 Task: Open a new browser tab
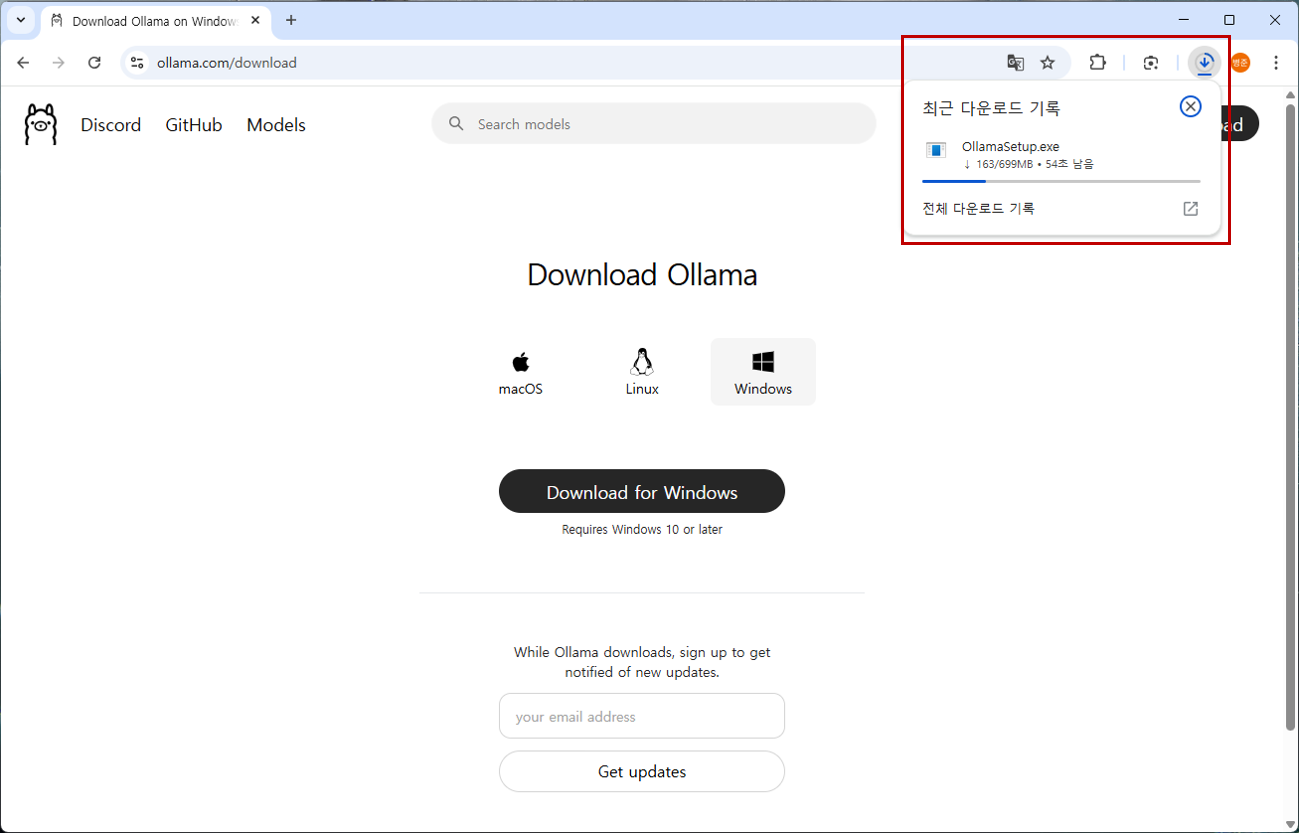[x=291, y=20]
